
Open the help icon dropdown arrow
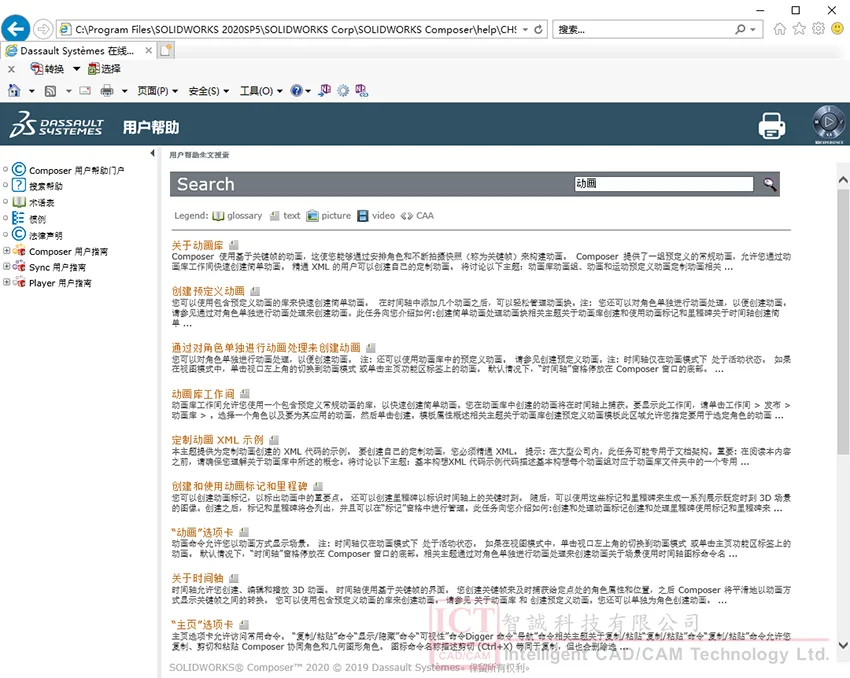coord(308,91)
